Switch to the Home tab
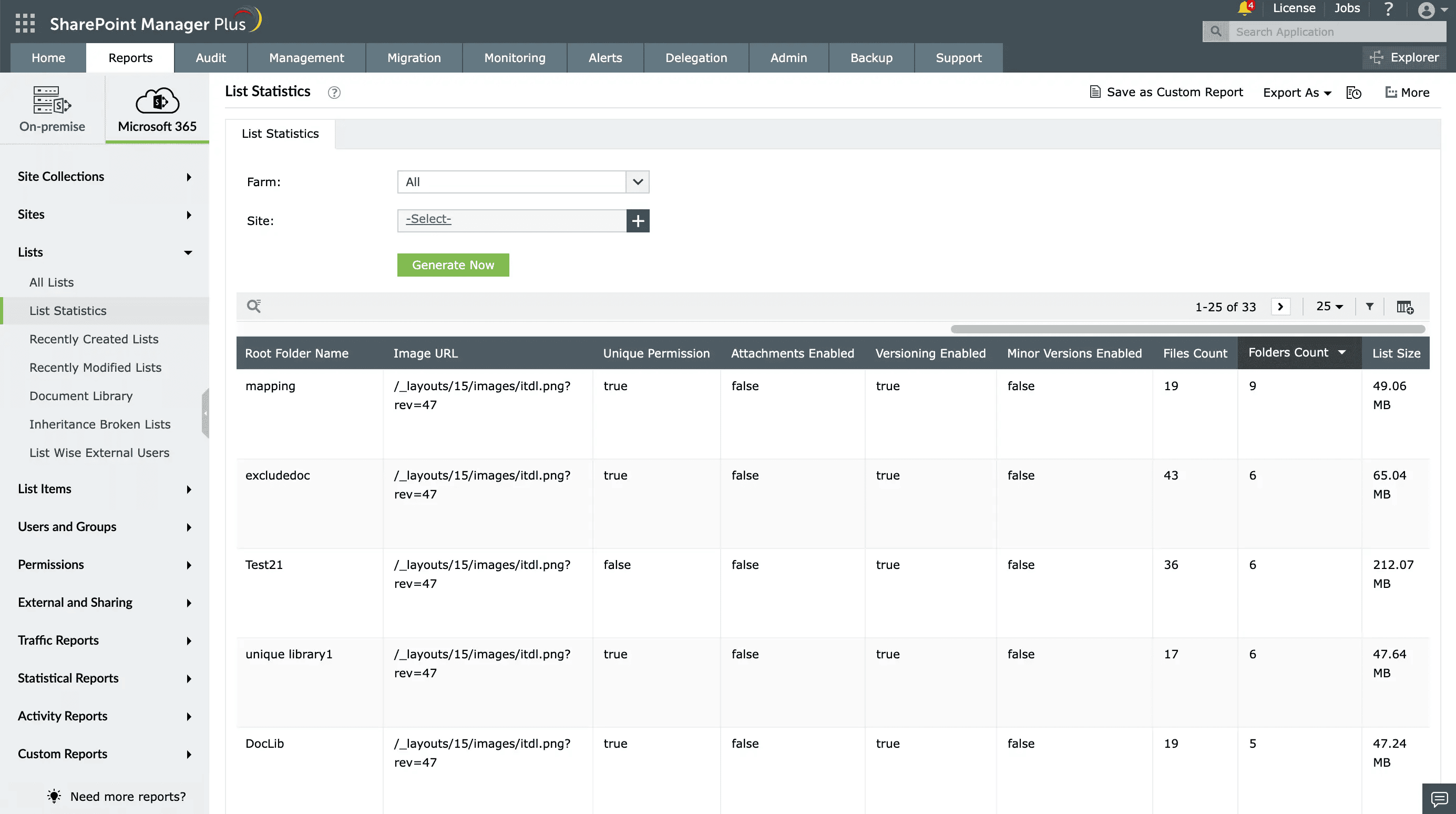This screenshot has height=814, width=1456. pos(48,58)
